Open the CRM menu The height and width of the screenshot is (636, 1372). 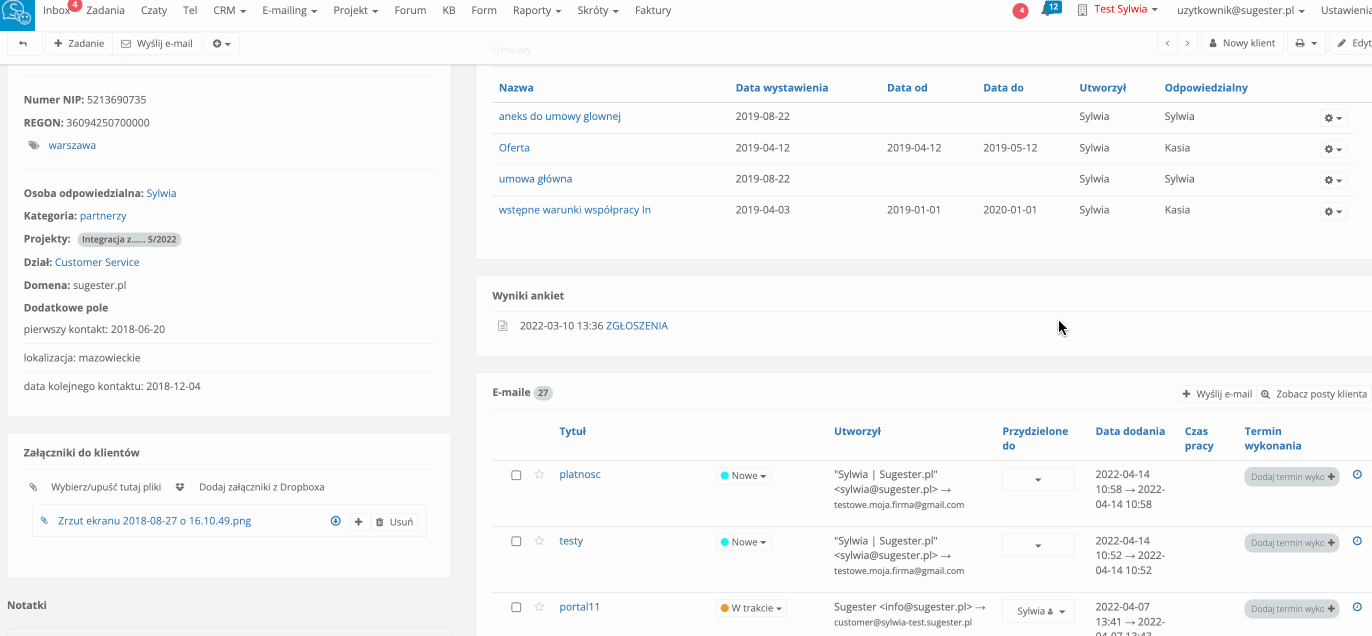229,11
